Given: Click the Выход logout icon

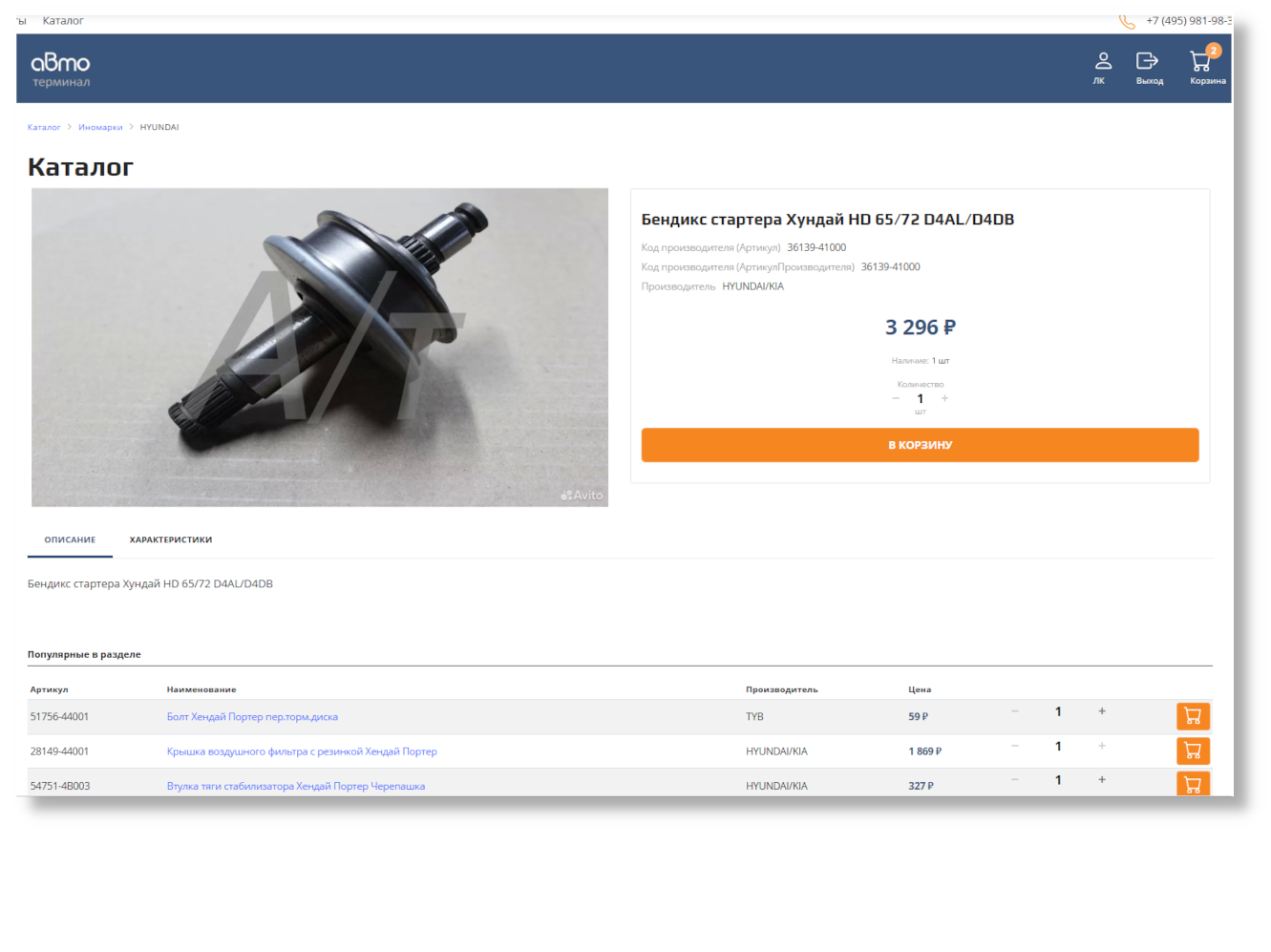Looking at the screenshot, I should (1149, 68).
